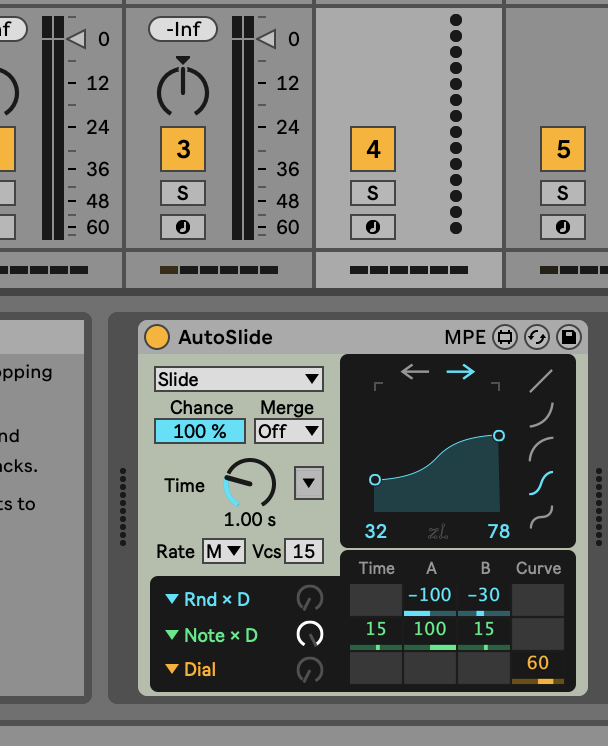
Task: Toggle track 5 activator button
Action: tap(563, 149)
